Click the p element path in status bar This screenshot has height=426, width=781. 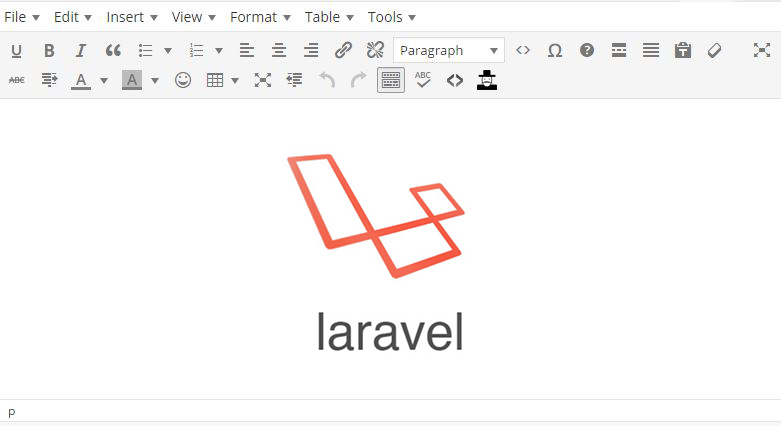tap(12, 412)
